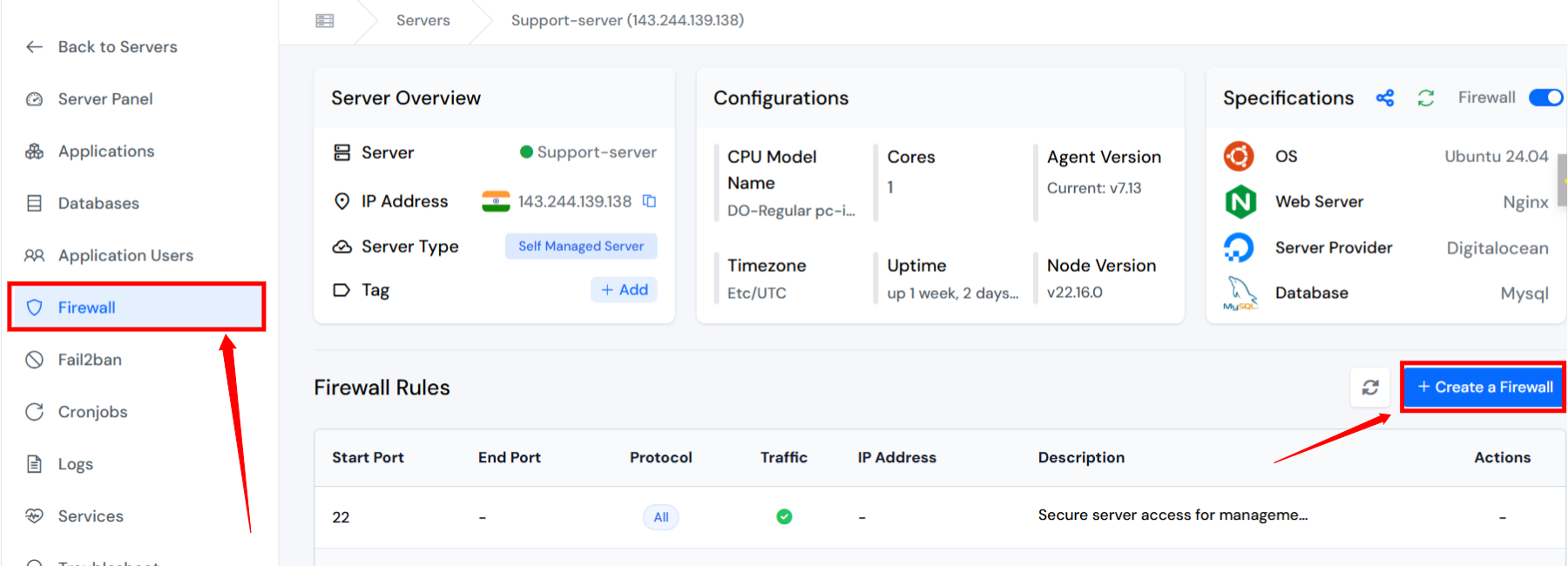Click the 143.244.139.138 IP address text
The width and height of the screenshot is (1568, 566).
pyautogui.click(x=575, y=202)
